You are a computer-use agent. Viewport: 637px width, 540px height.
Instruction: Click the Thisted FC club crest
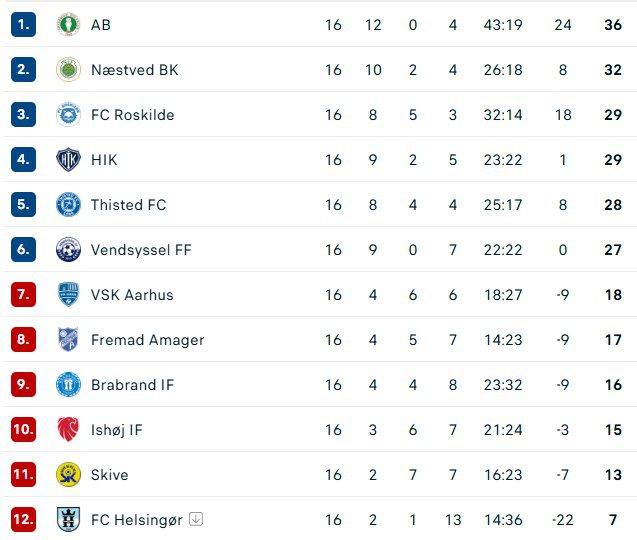[x=68, y=205]
